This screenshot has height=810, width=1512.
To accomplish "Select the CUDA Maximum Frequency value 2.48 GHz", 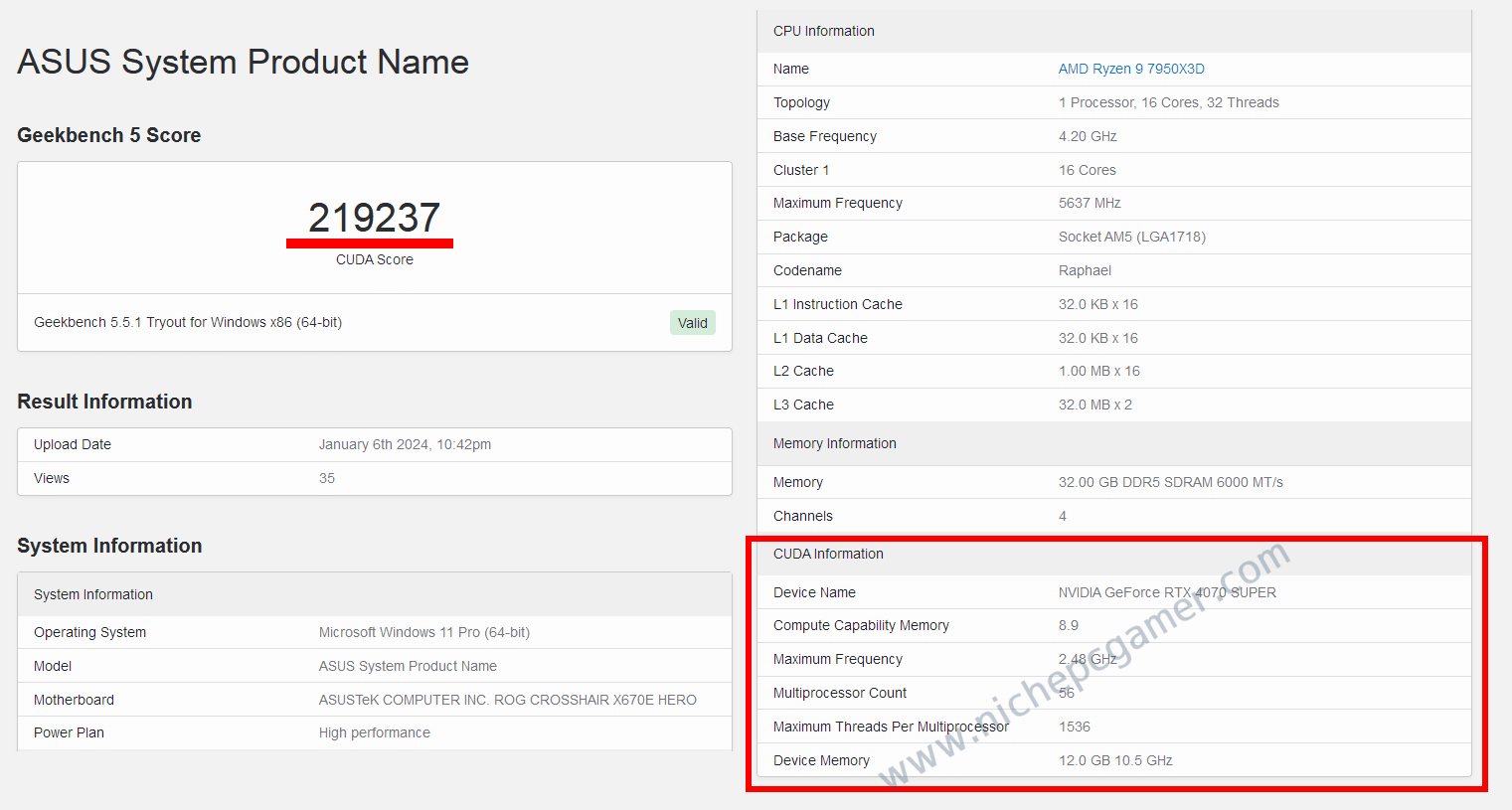I will pyautogui.click(x=1088, y=659).
